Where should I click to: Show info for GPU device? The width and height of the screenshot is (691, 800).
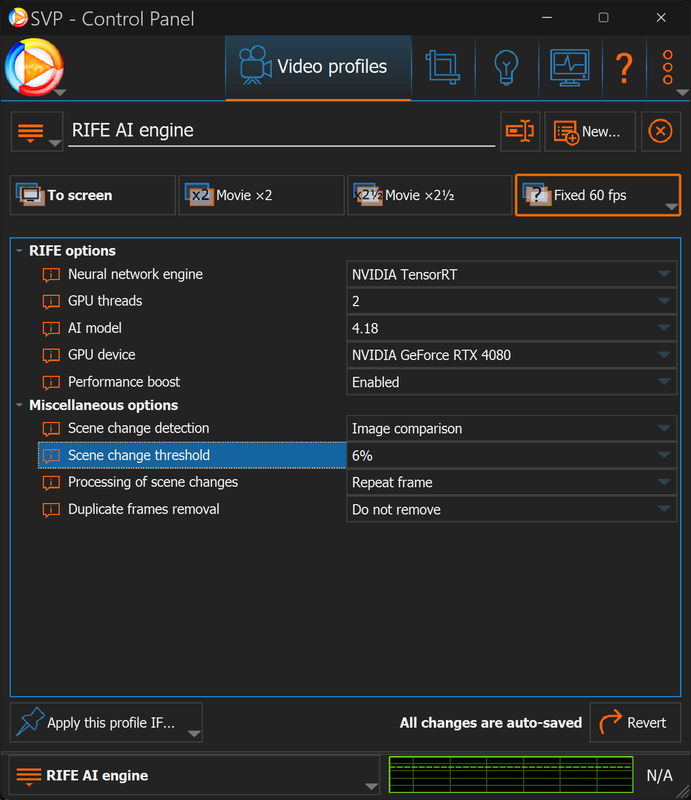[51, 355]
